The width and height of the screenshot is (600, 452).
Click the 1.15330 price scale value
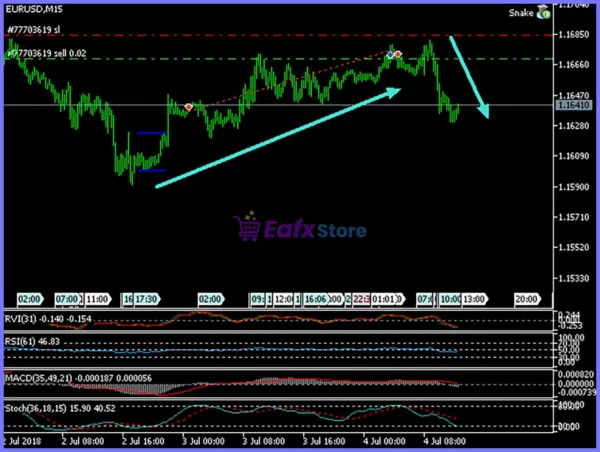[x=574, y=278]
